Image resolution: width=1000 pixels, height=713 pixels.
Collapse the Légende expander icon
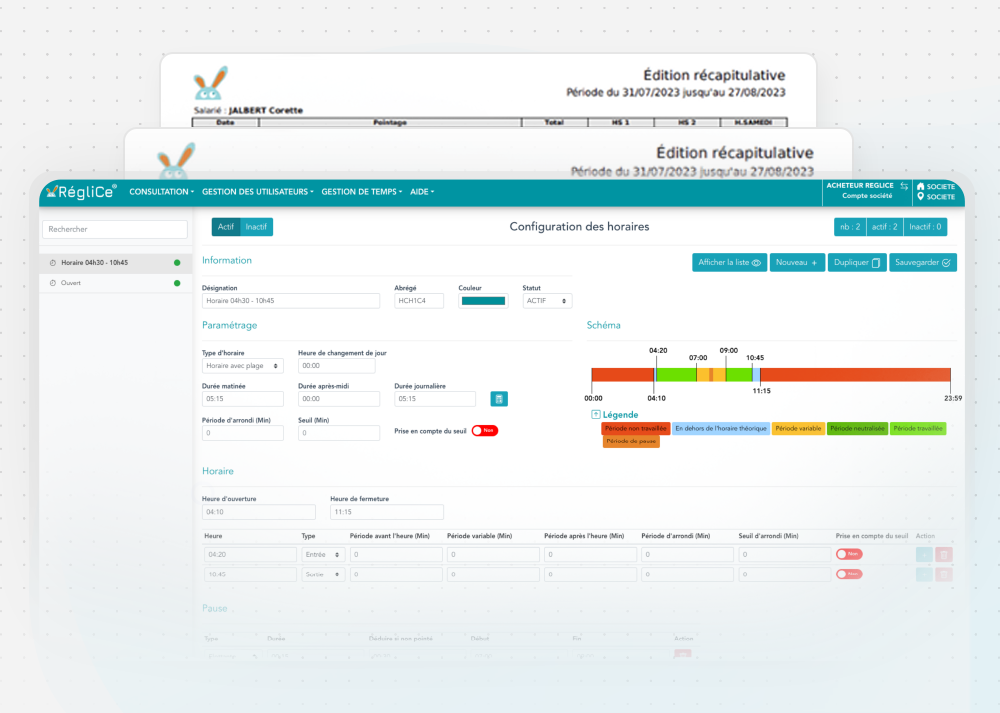[595, 415]
